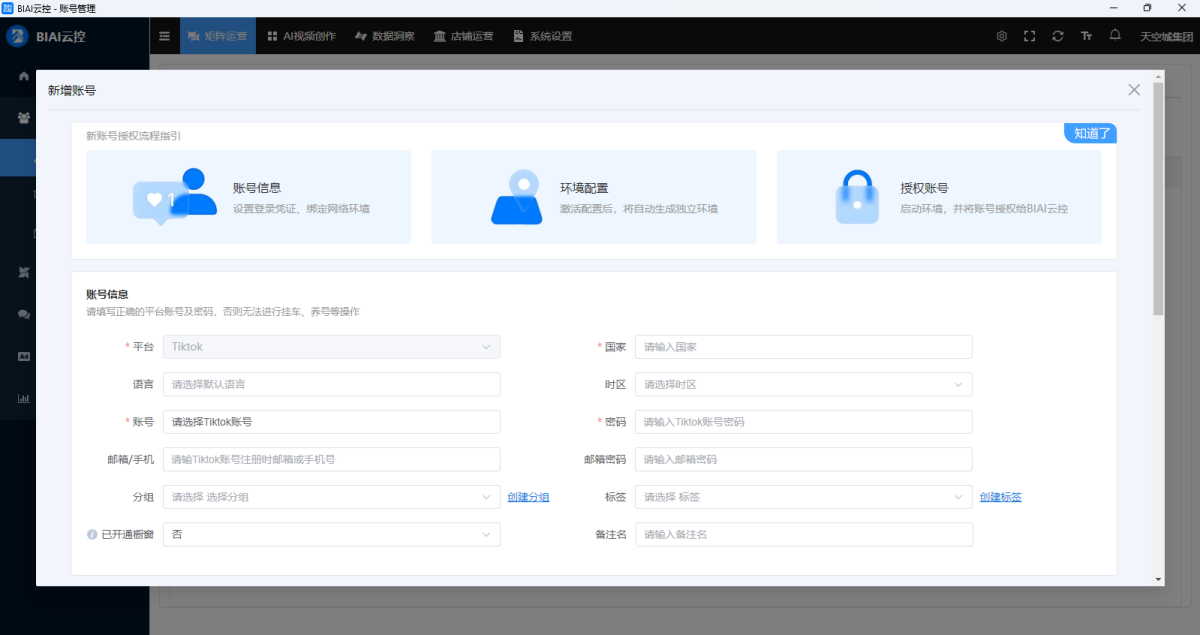The height and width of the screenshot is (635, 1200).
Task: Click the dialog's vertical scrollbar
Action: pyautogui.click(x=1158, y=200)
